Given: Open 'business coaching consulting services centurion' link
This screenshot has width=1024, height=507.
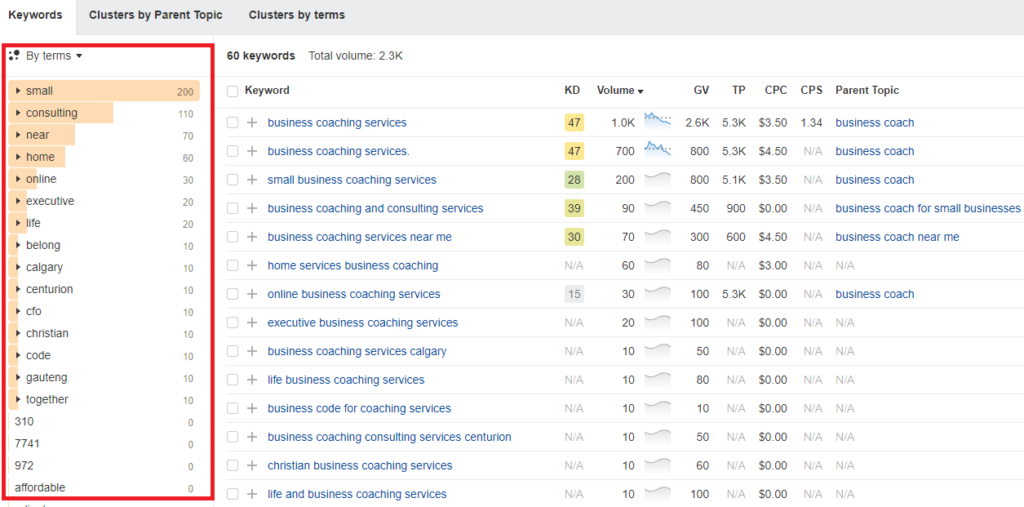Looking at the screenshot, I should [x=389, y=437].
